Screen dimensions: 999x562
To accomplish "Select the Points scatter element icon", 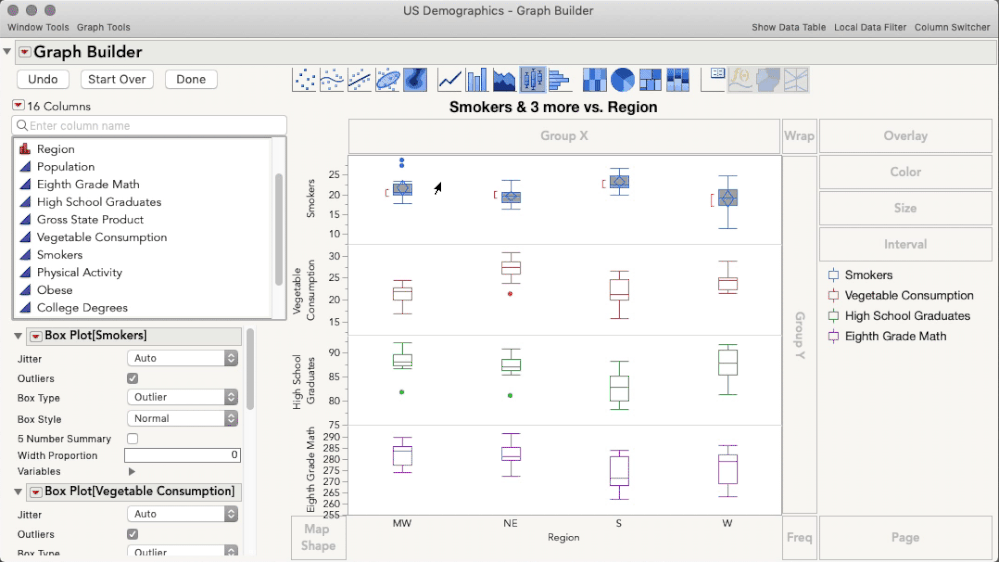I will tap(305, 80).
